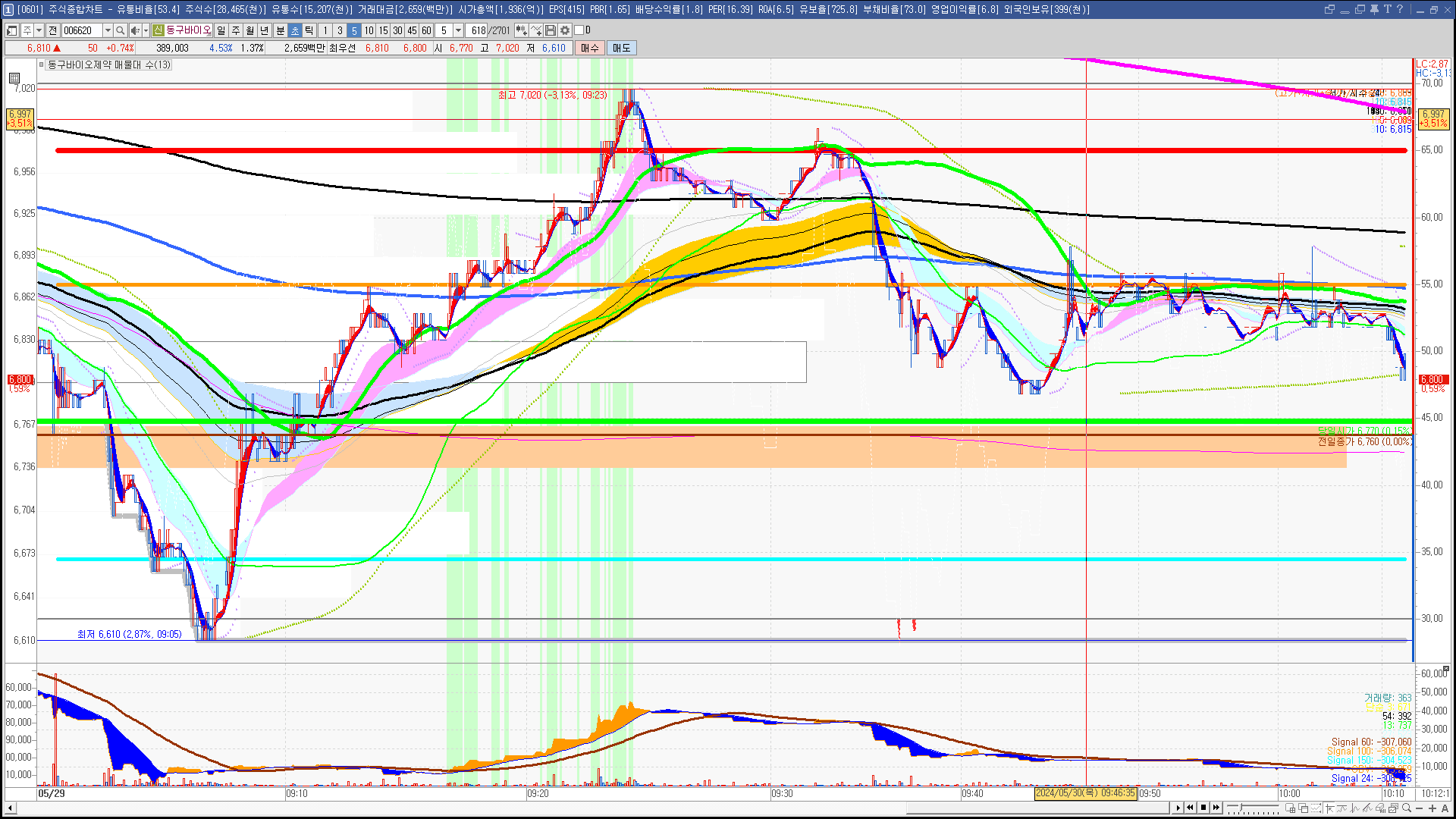This screenshot has width=1456, height=819.
Task: Click the speaker sound icon in toolbar
Action: coord(134,30)
